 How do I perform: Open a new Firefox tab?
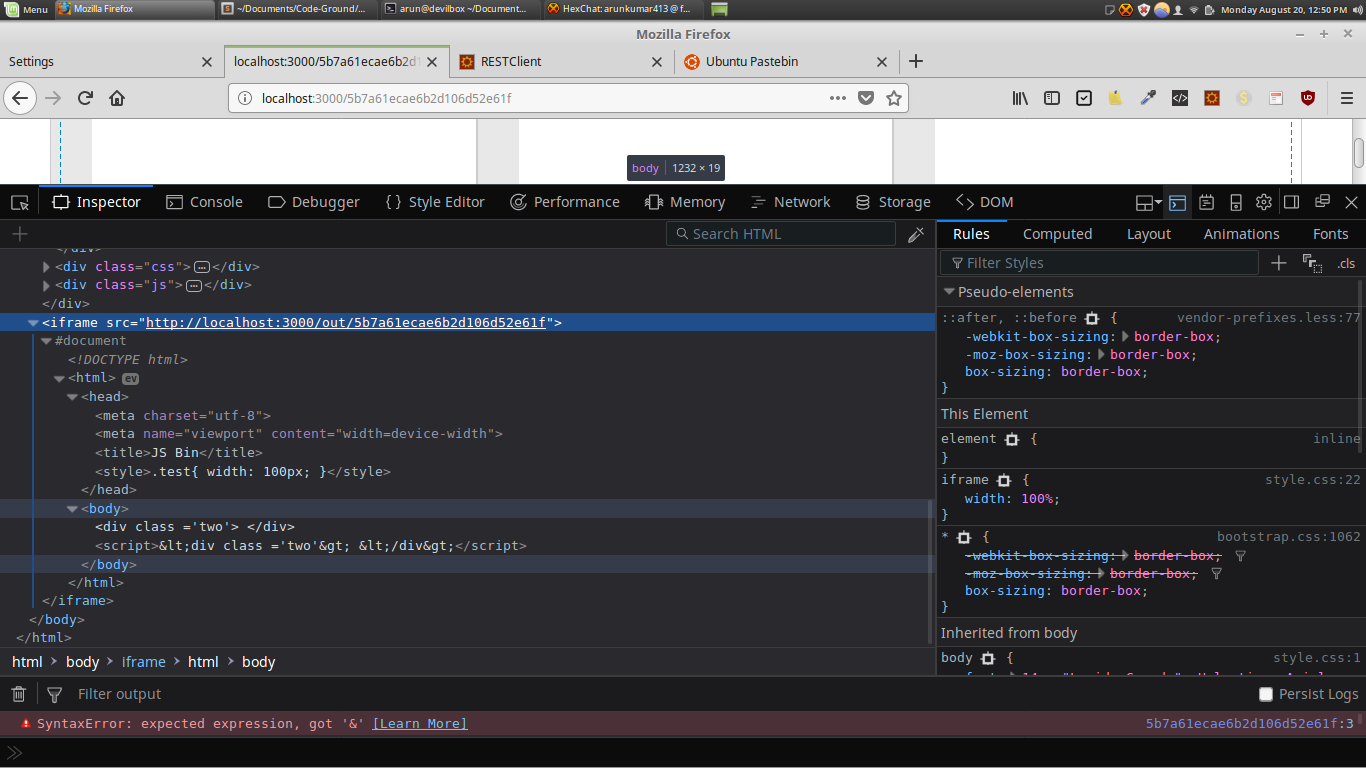pyautogui.click(x=915, y=61)
